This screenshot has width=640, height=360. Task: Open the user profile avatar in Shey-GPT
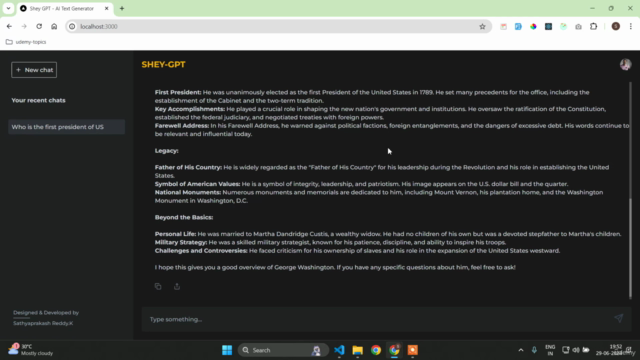pyautogui.click(x=625, y=64)
